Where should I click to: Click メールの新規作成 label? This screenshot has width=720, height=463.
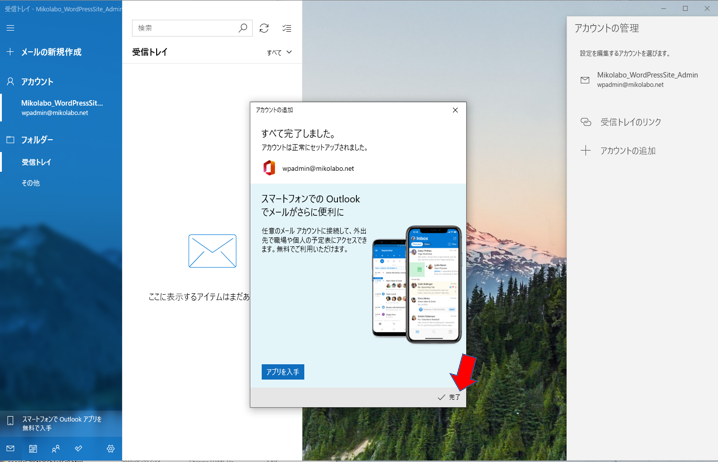point(51,52)
